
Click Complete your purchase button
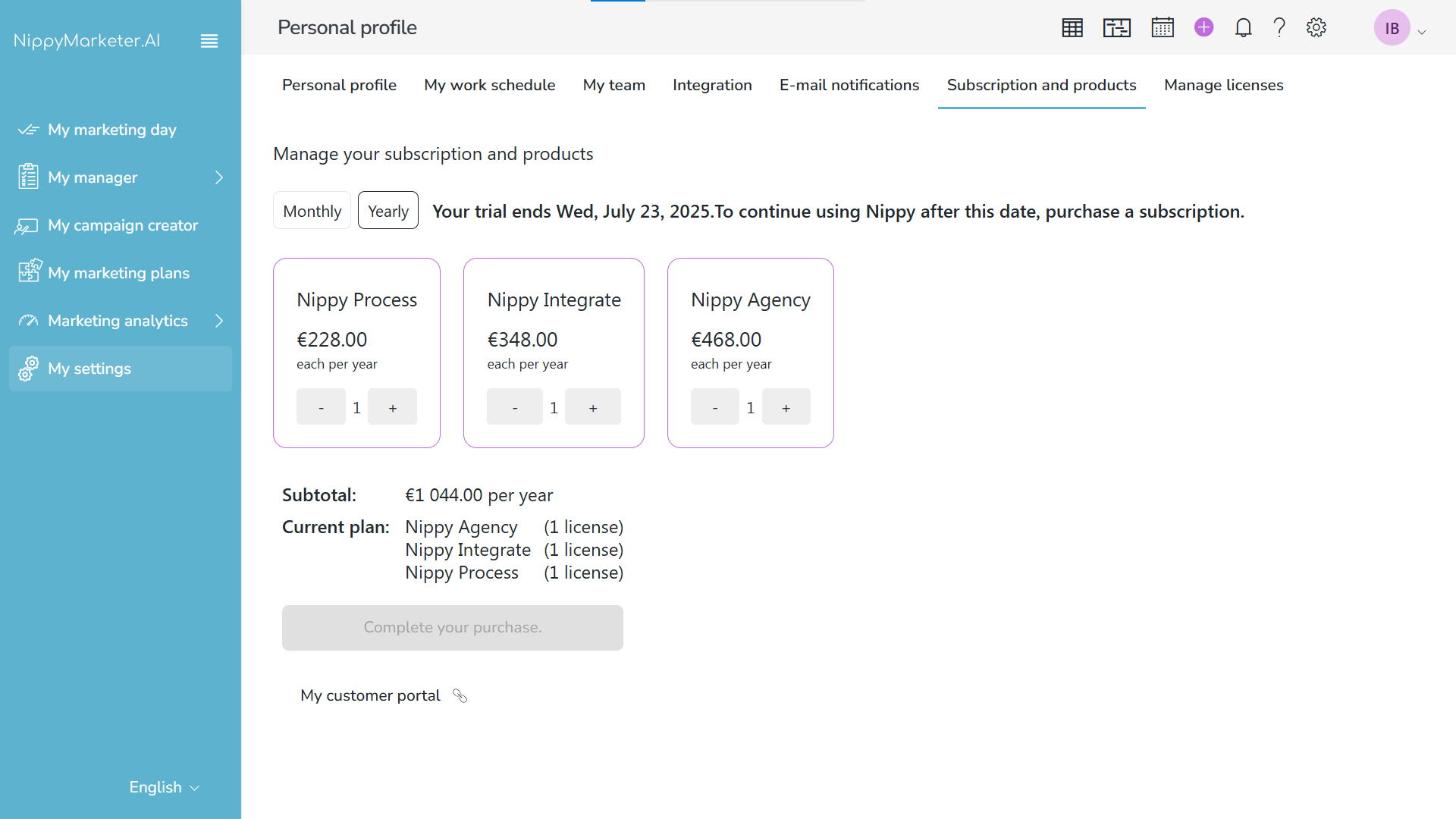(453, 628)
